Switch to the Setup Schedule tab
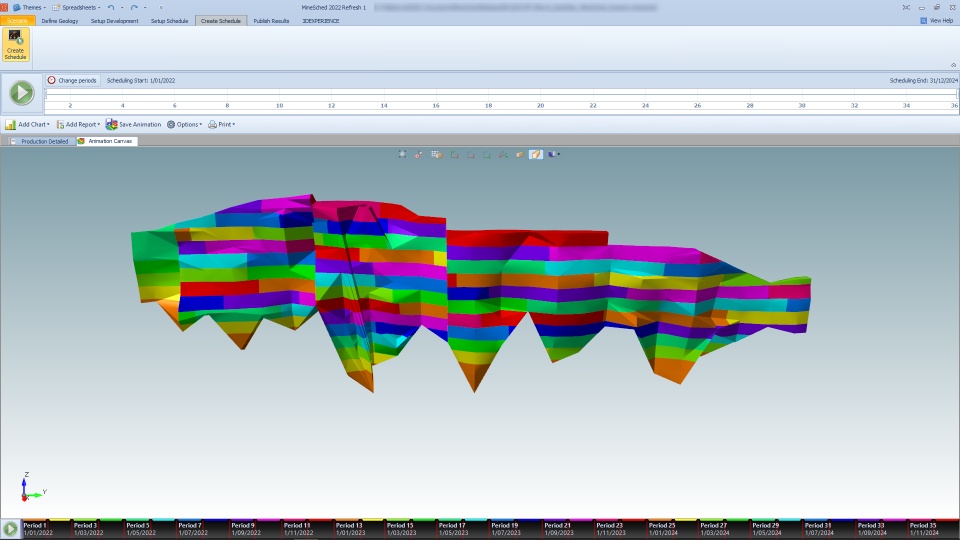Image resolution: width=960 pixels, height=540 pixels. (x=169, y=21)
